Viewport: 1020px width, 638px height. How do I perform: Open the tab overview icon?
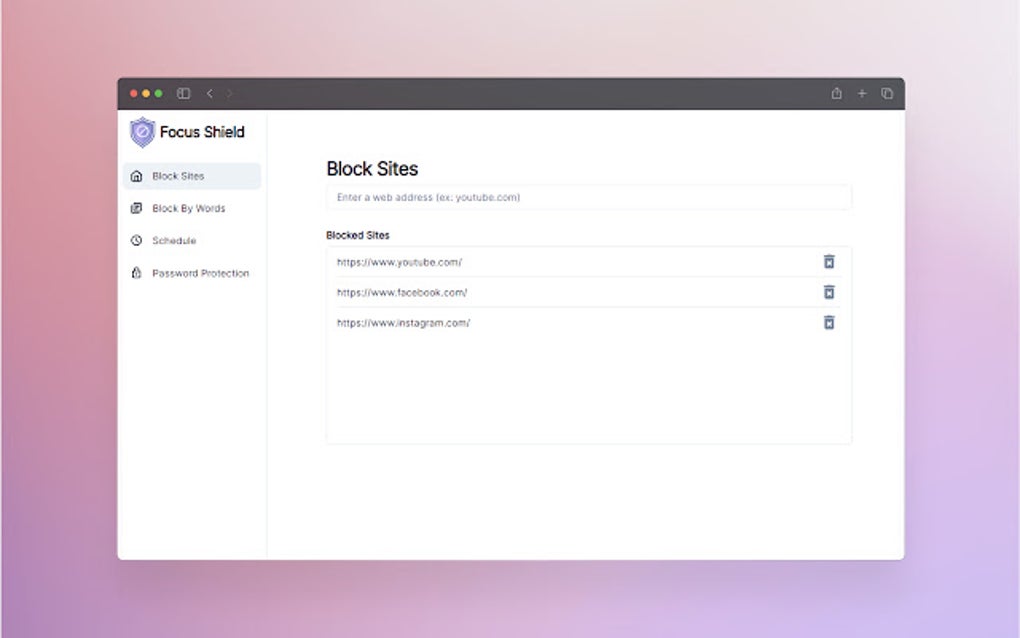pos(886,93)
